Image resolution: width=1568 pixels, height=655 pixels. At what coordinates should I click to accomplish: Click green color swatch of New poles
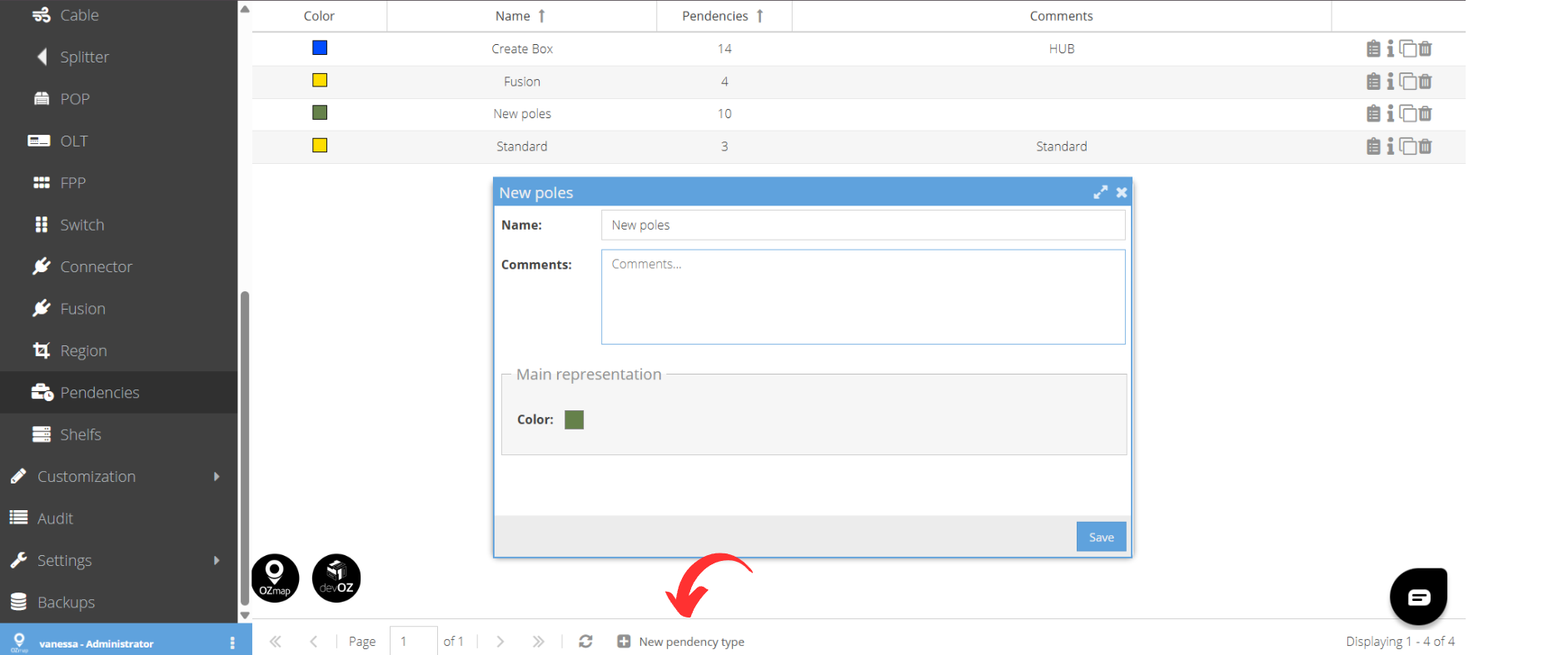tap(320, 112)
